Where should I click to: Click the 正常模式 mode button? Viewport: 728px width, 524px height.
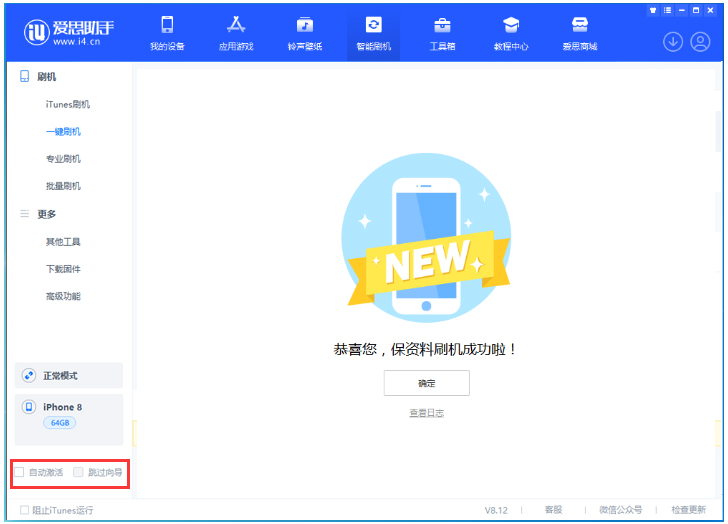point(69,375)
